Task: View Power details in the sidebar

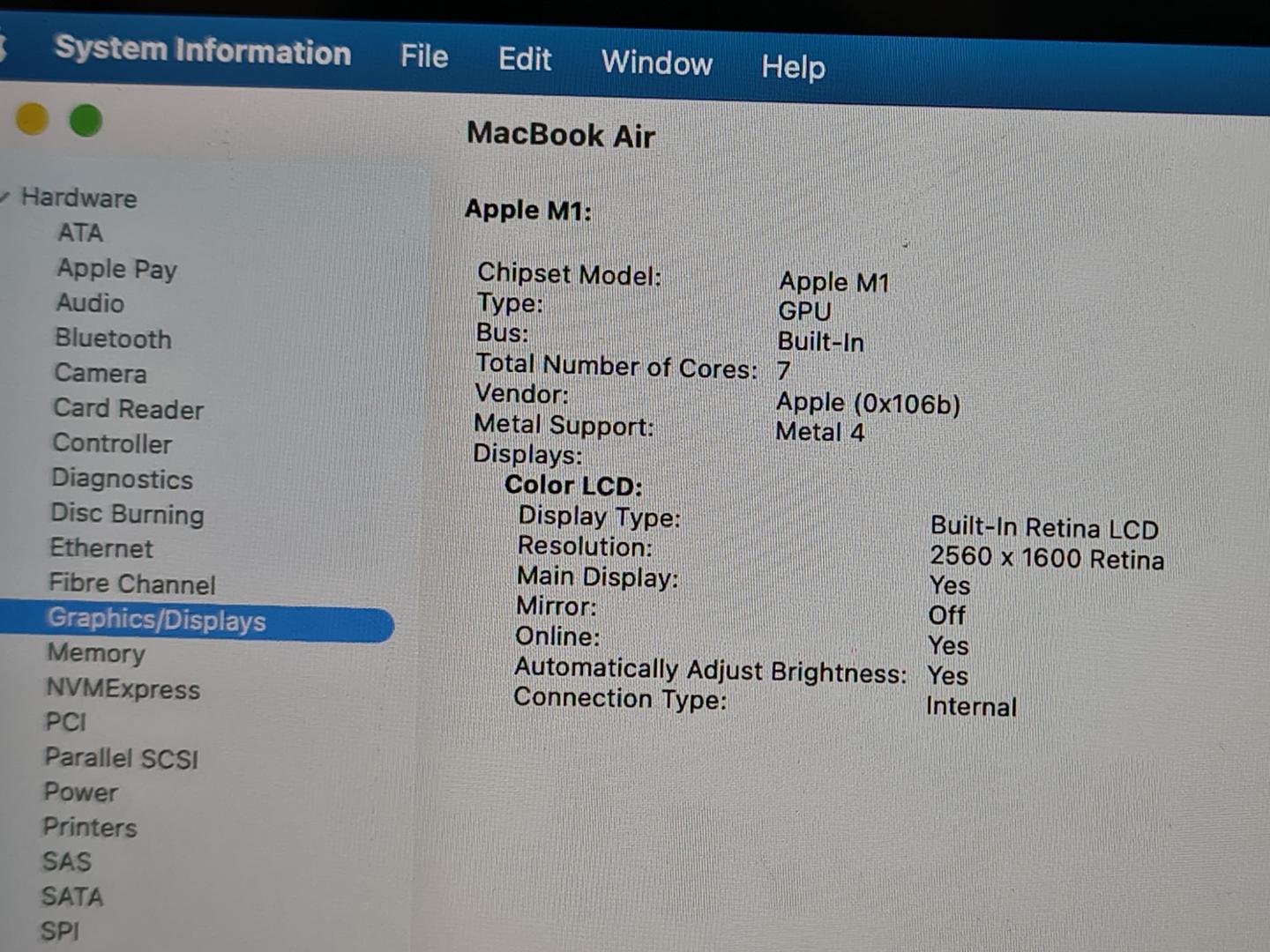Action: click(x=80, y=792)
